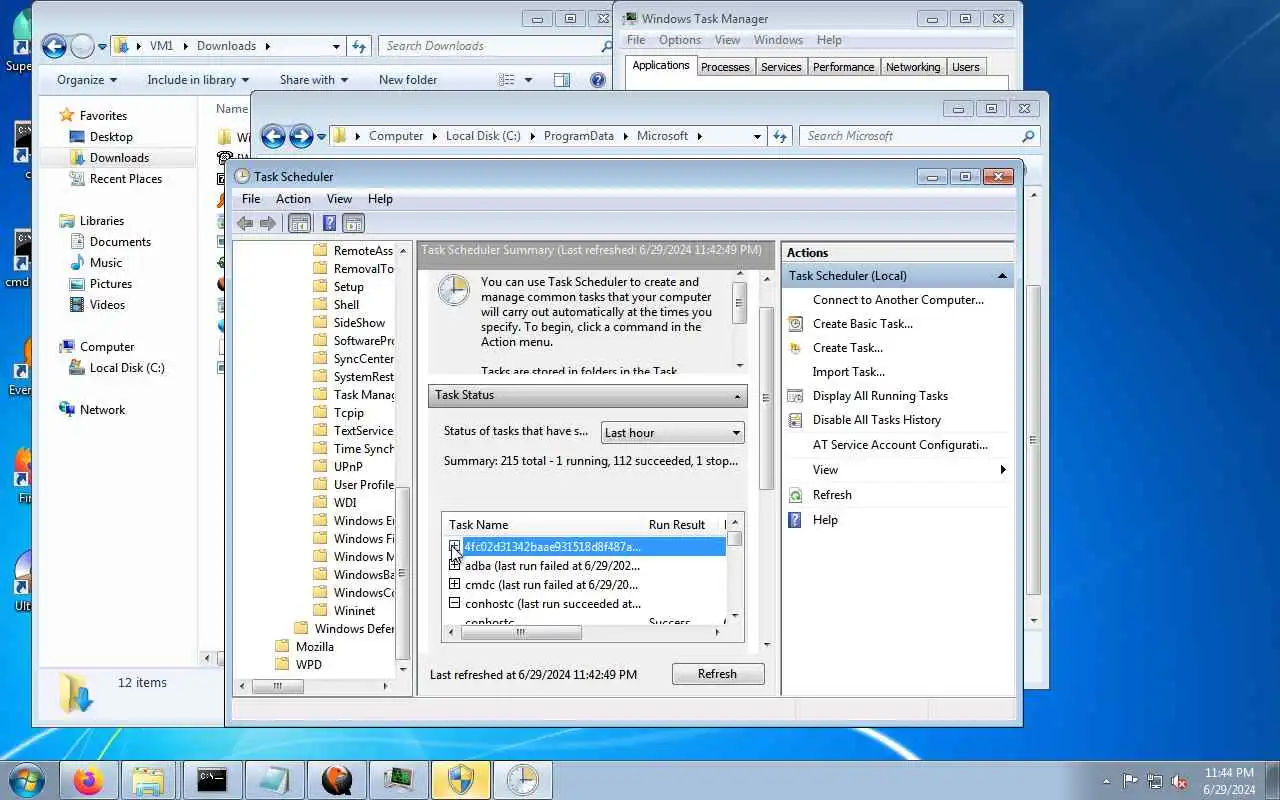Click Create Task in the Actions pane
The height and width of the screenshot is (800, 1280).
click(847, 348)
